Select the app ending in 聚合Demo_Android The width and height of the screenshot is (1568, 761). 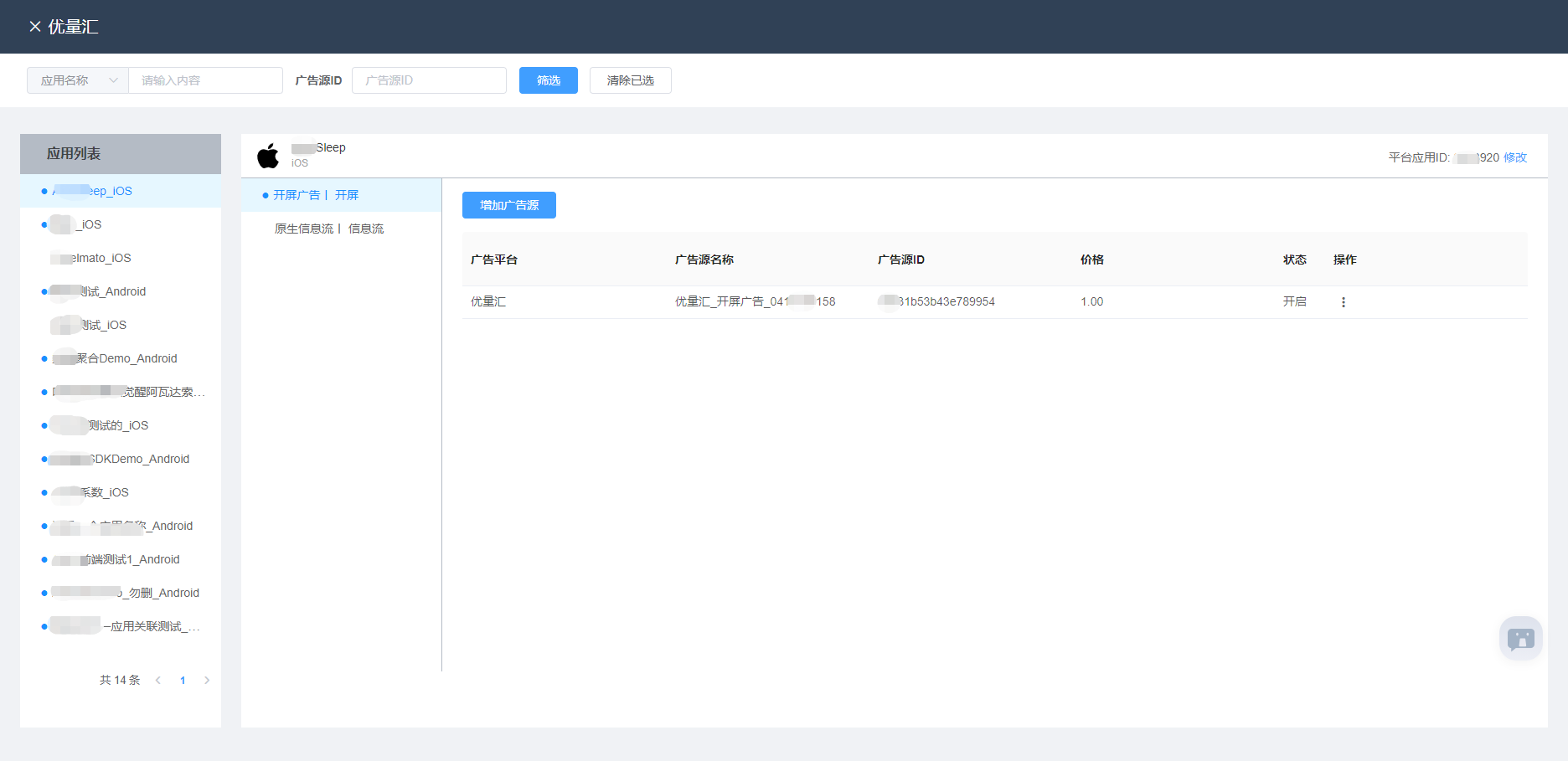(121, 358)
